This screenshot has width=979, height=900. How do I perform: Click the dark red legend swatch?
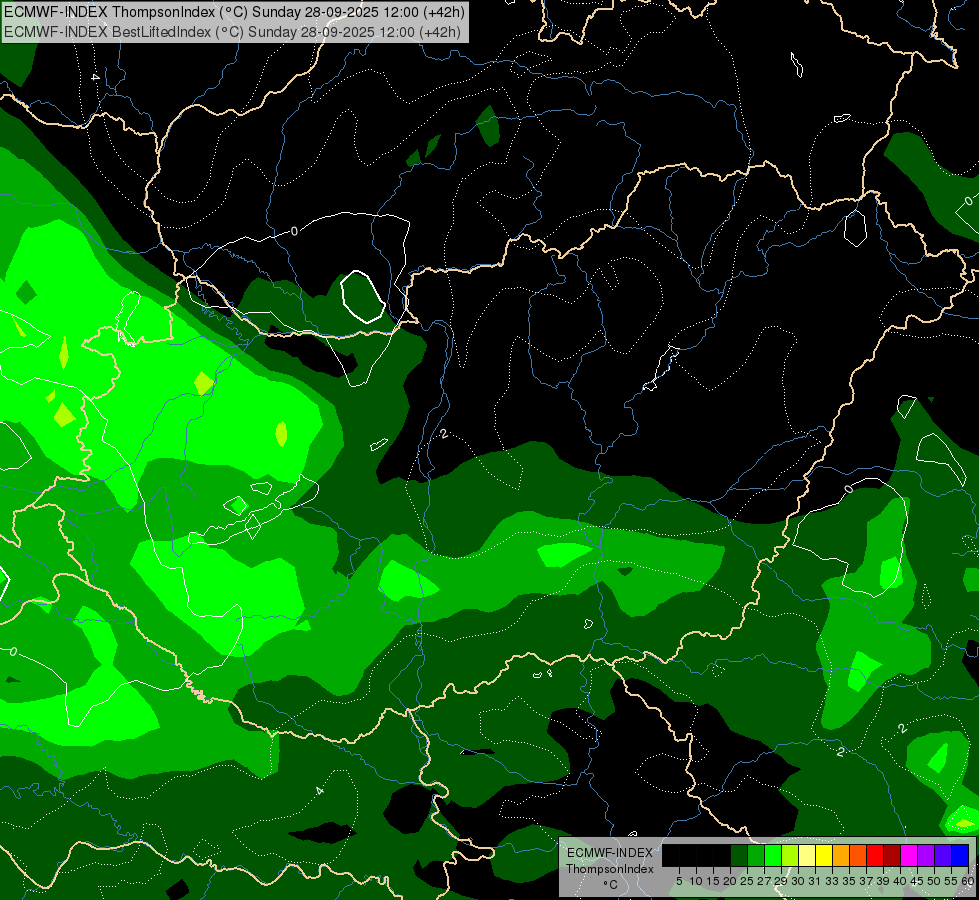click(x=893, y=855)
